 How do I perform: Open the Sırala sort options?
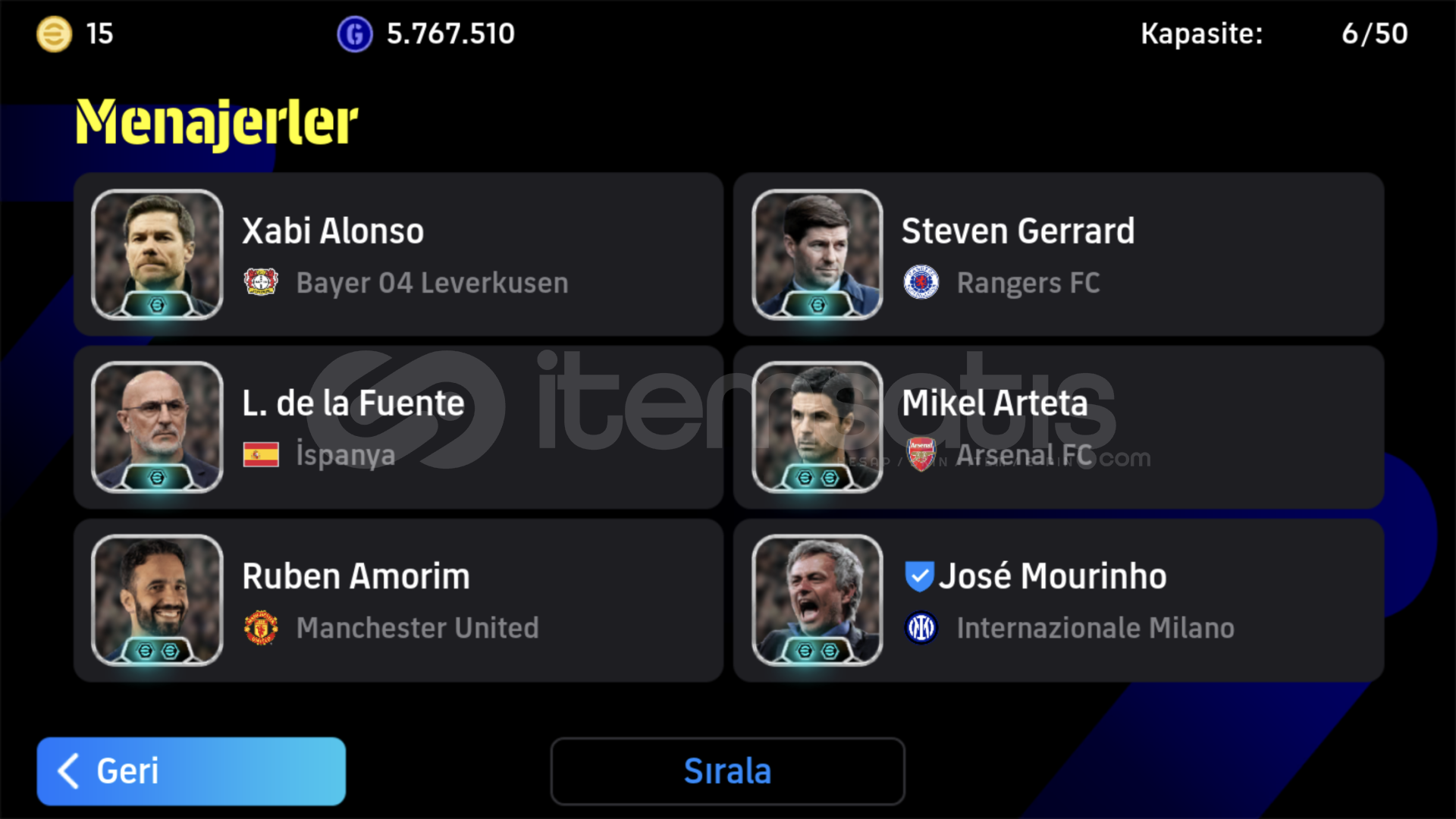[x=728, y=771]
